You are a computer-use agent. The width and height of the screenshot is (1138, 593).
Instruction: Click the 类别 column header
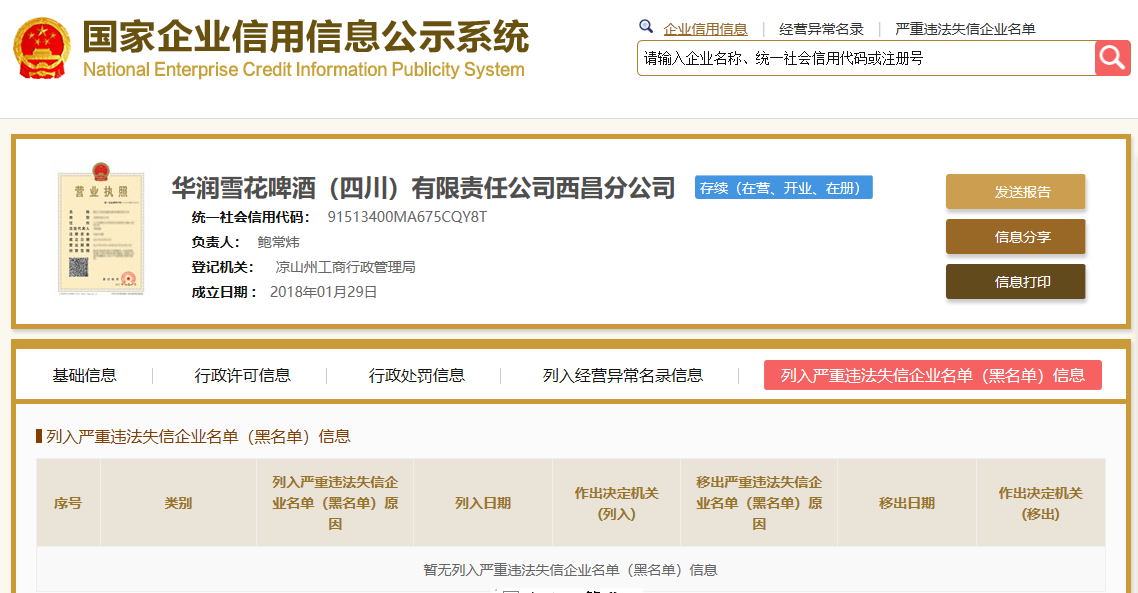coord(179,503)
